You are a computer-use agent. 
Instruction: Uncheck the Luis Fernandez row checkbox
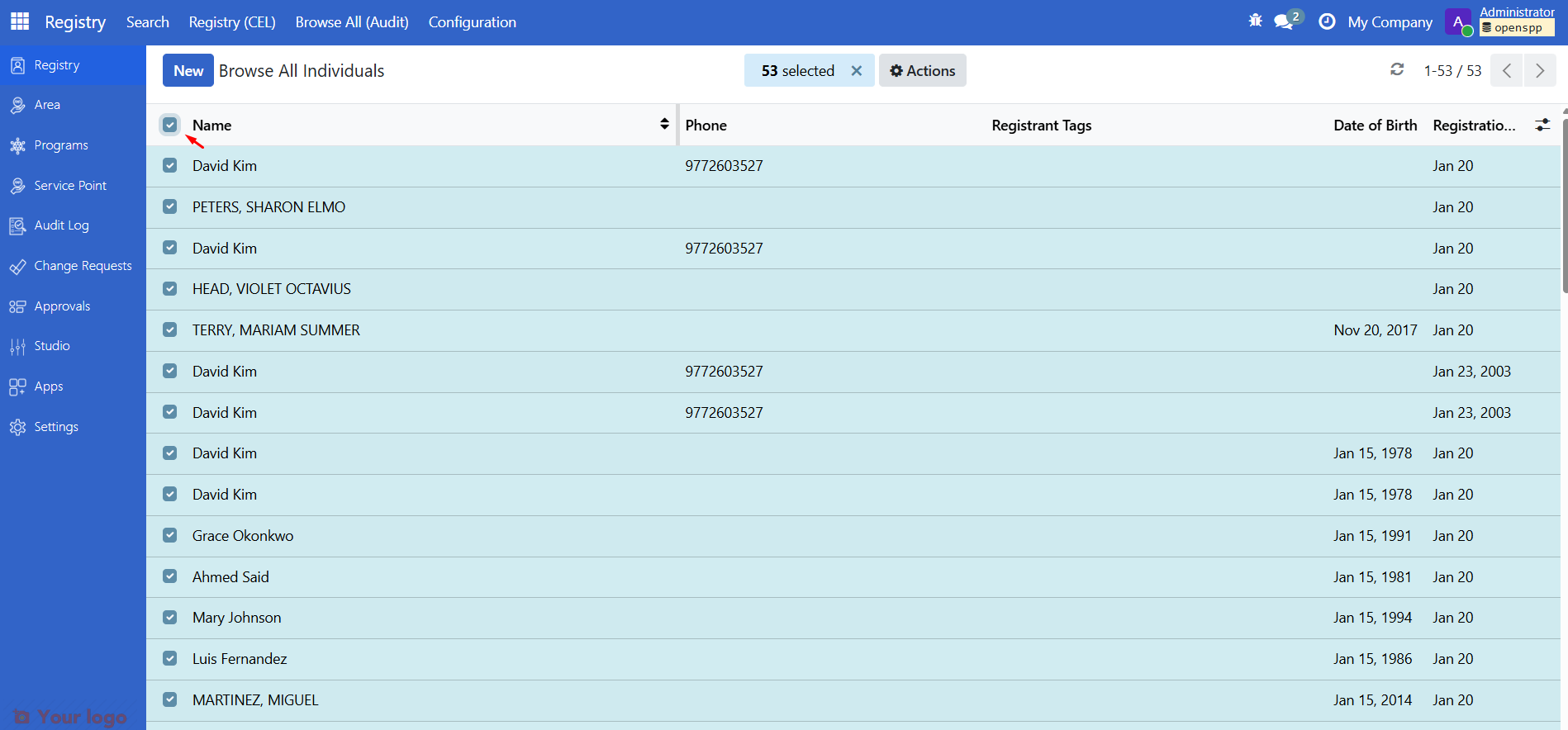pos(169,658)
